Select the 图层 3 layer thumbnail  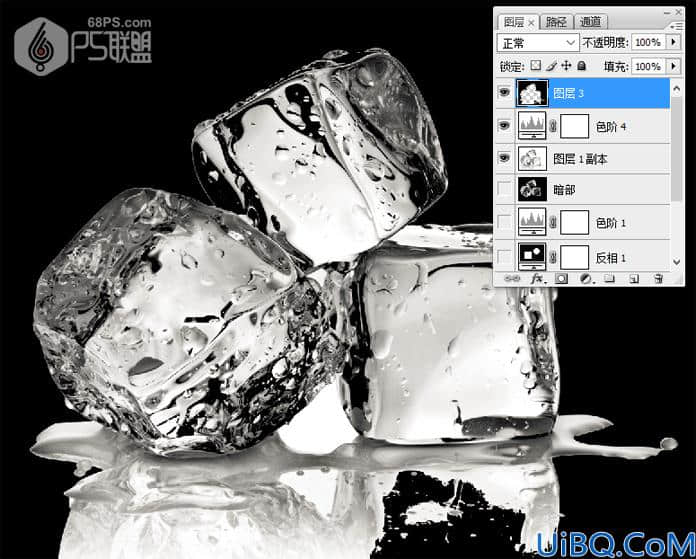[532, 93]
